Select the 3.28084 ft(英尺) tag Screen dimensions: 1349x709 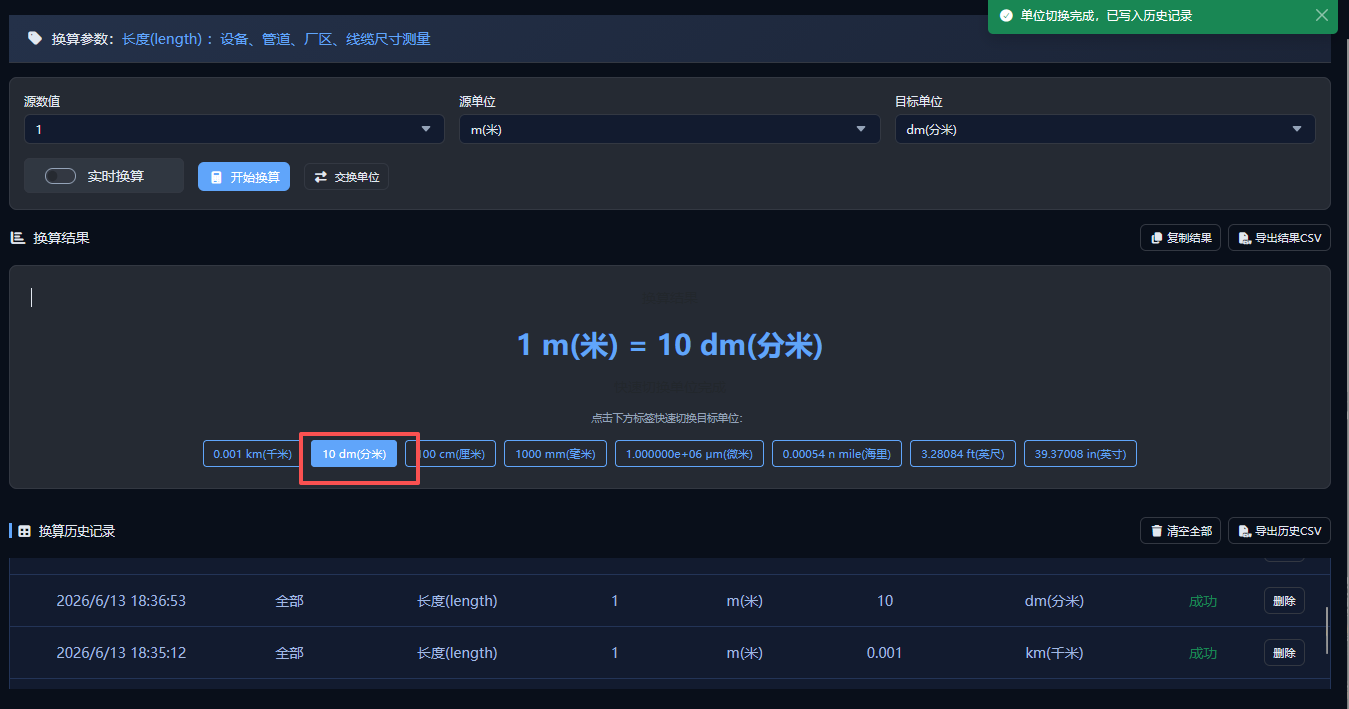pyautogui.click(x=963, y=454)
